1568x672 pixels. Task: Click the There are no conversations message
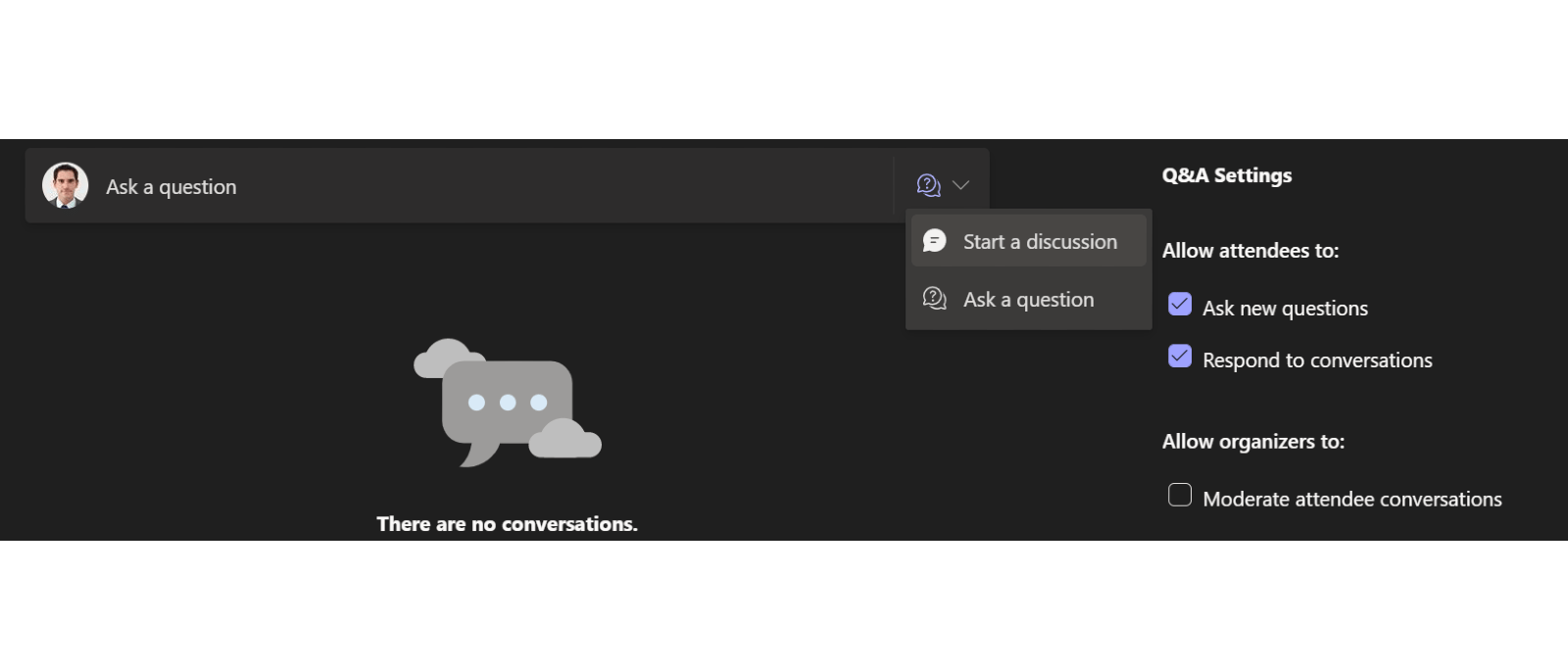(x=507, y=524)
